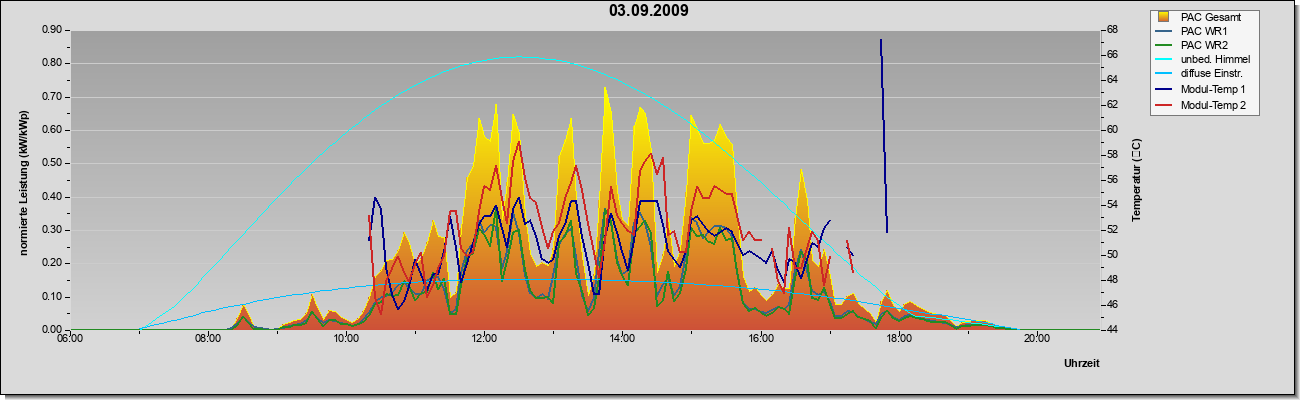Click the 58 temperature axis value

point(1111,155)
